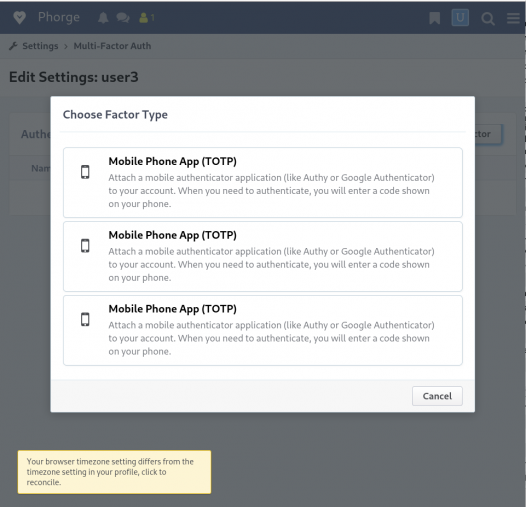Choose the second Mobile Phone App (TOTP) option
This screenshot has width=526, height=507.
(x=263, y=256)
